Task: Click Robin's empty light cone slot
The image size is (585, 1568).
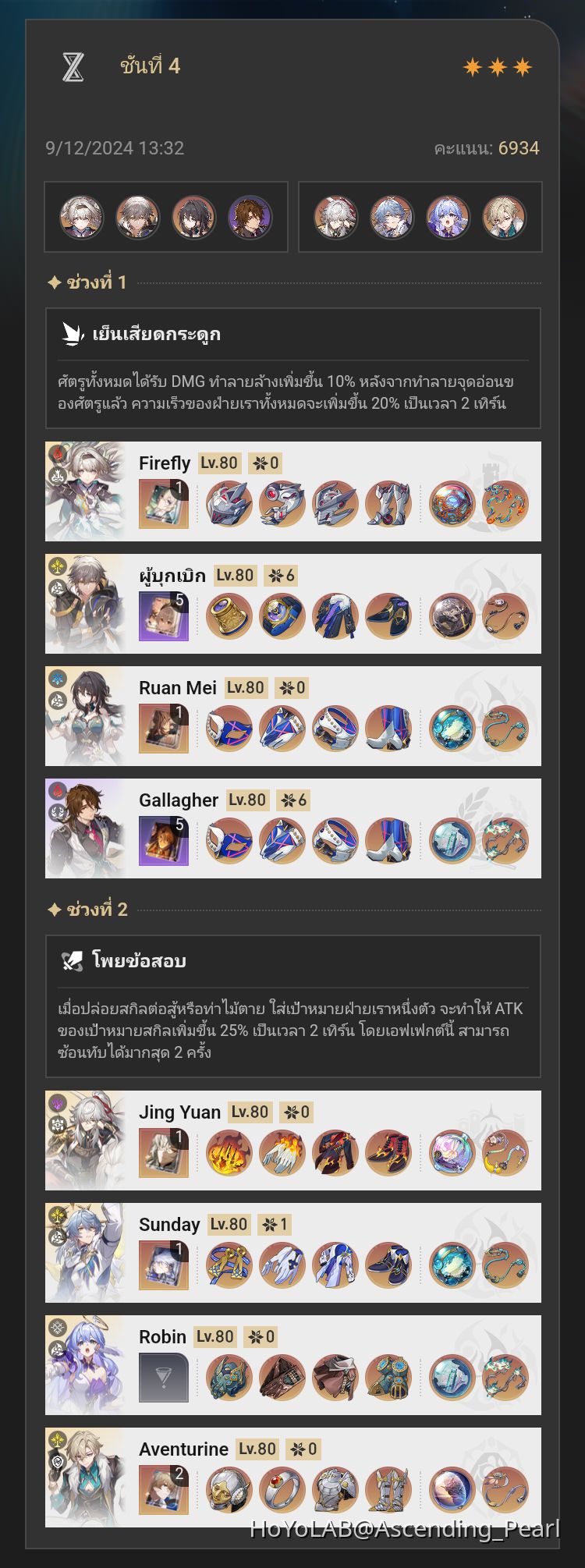Action: (164, 1378)
